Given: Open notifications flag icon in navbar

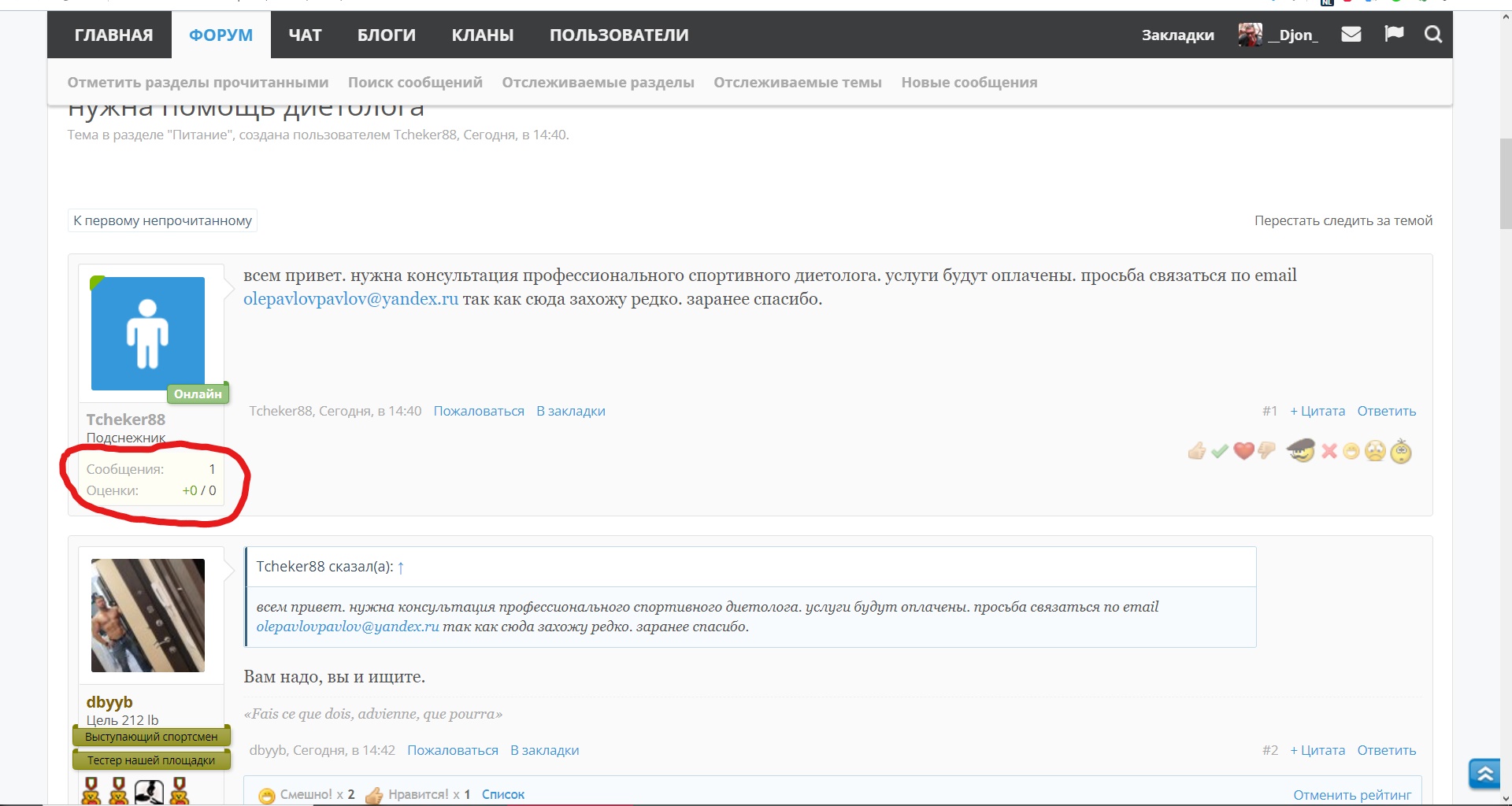Looking at the screenshot, I should [x=1394, y=34].
